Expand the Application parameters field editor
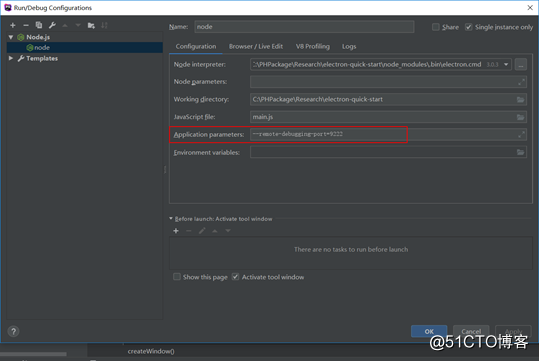This screenshot has width=539, height=361. [521, 134]
